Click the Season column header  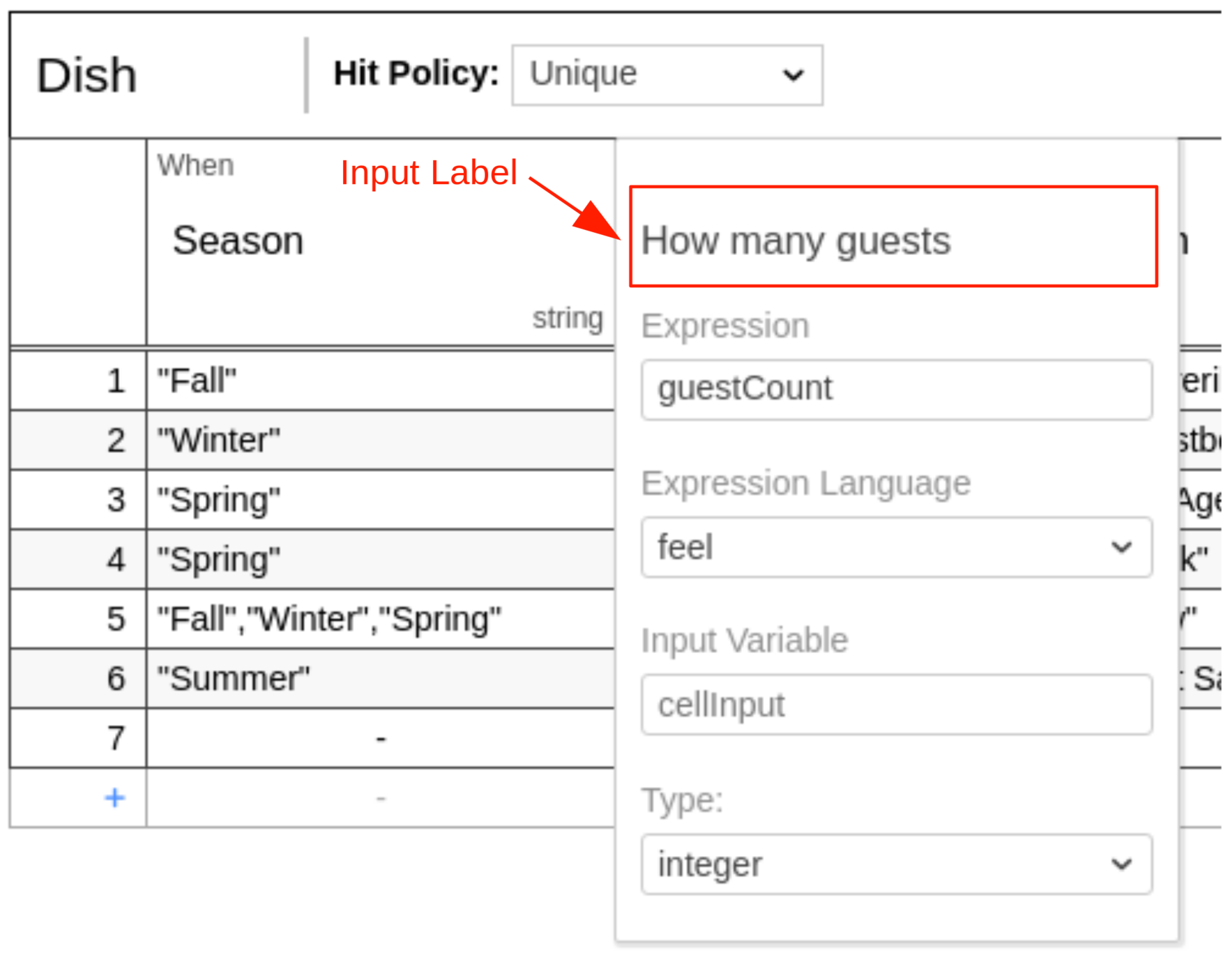(238, 240)
